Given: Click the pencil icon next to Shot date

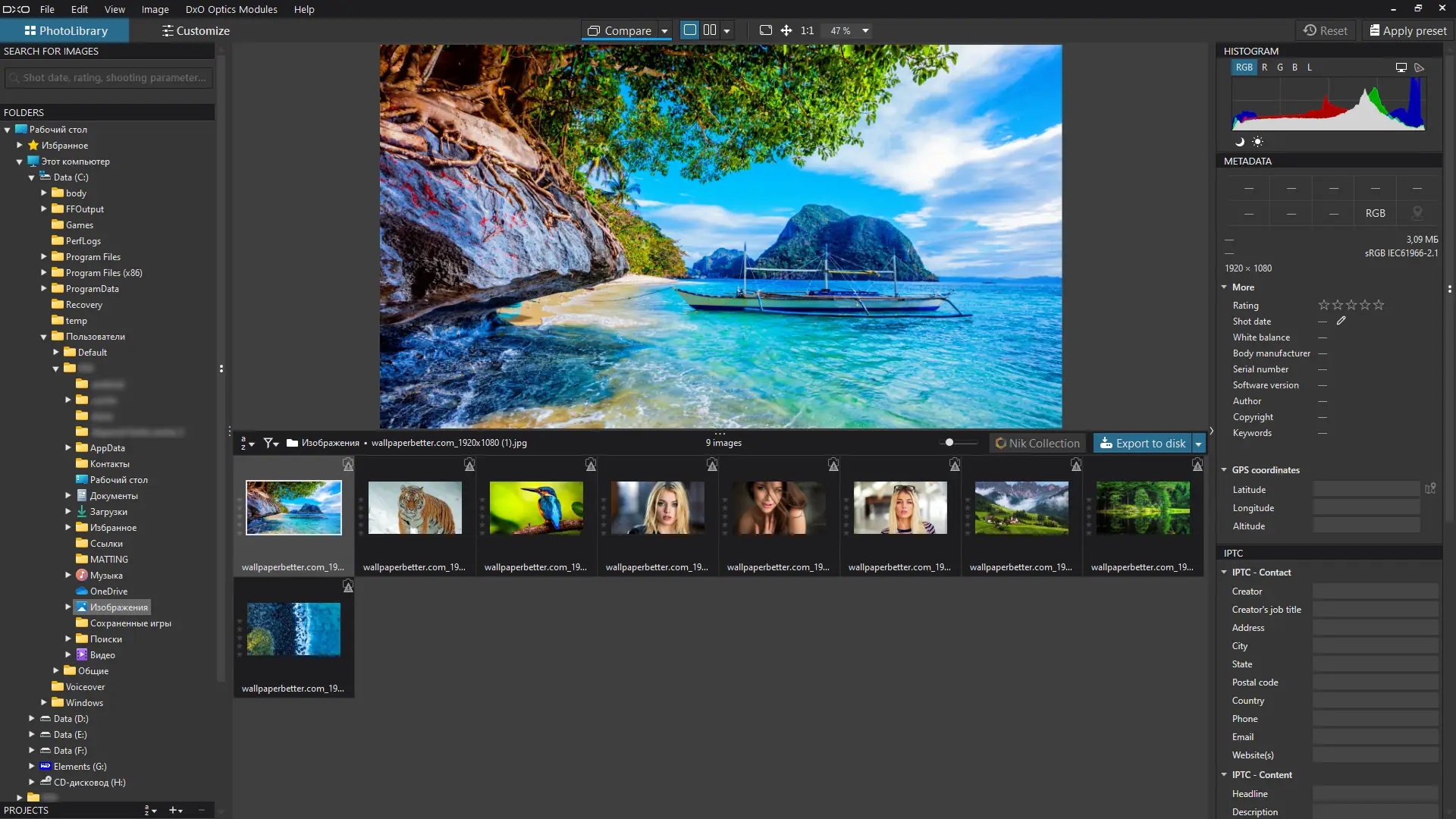Looking at the screenshot, I should [1341, 322].
